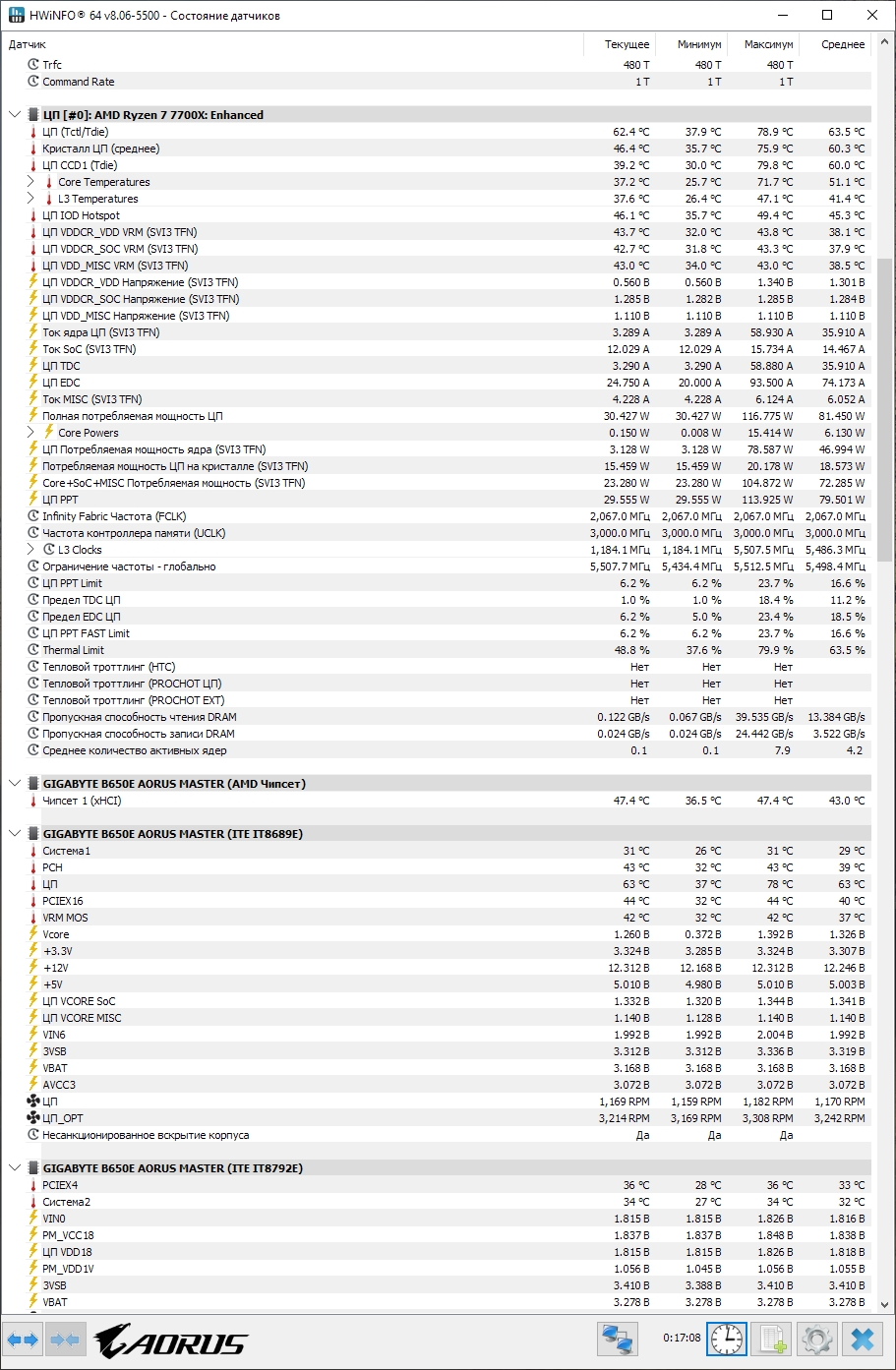Click the Минимум column header

click(690, 44)
